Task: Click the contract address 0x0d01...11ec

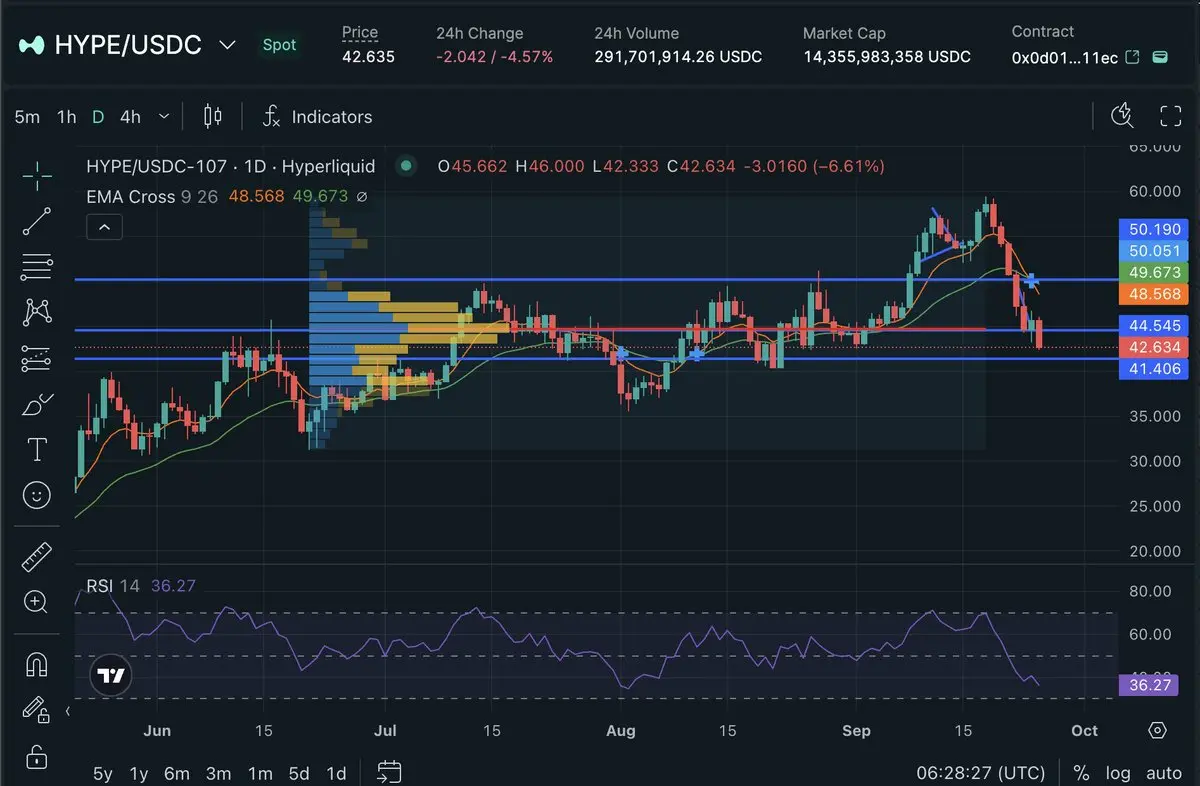Action: coord(1065,57)
